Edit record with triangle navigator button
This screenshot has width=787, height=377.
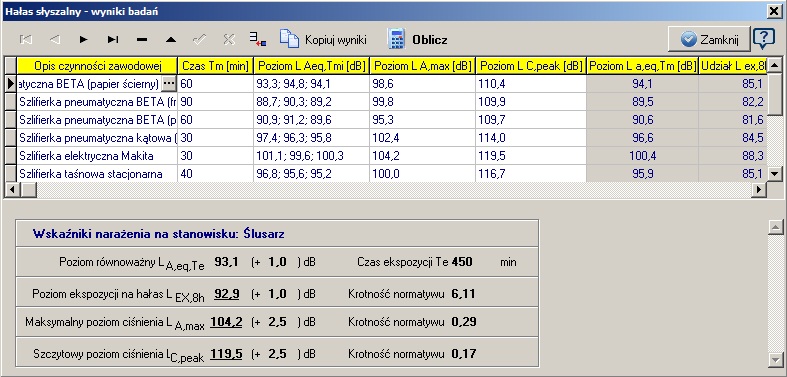tap(171, 40)
